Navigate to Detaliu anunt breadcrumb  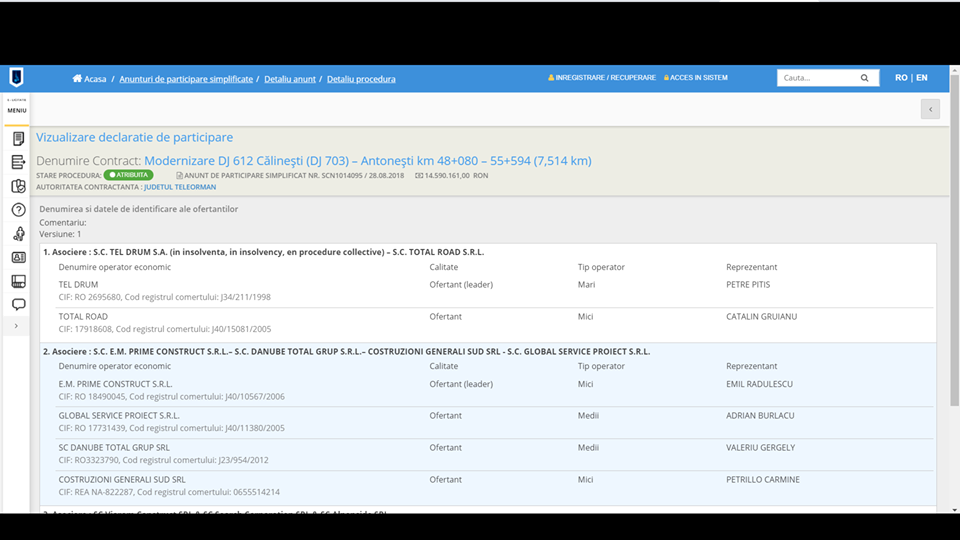[x=290, y=79]
